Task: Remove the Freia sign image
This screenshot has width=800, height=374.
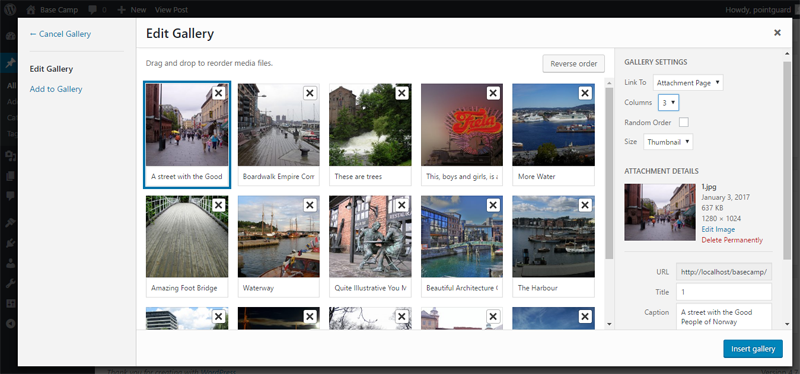Action: (x=493, y=93)
